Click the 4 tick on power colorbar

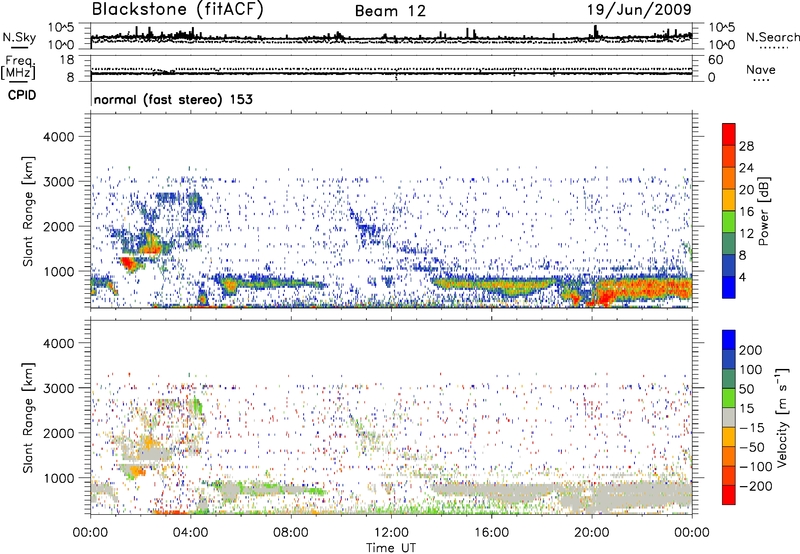click(x=742, y=277)
